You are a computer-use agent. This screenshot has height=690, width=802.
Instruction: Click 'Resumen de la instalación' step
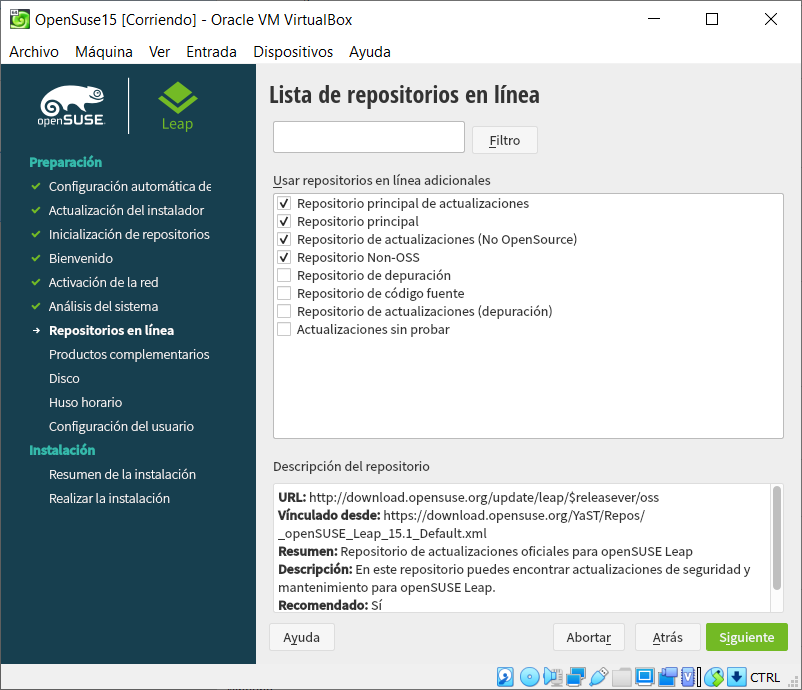click(x=122, y=475)
